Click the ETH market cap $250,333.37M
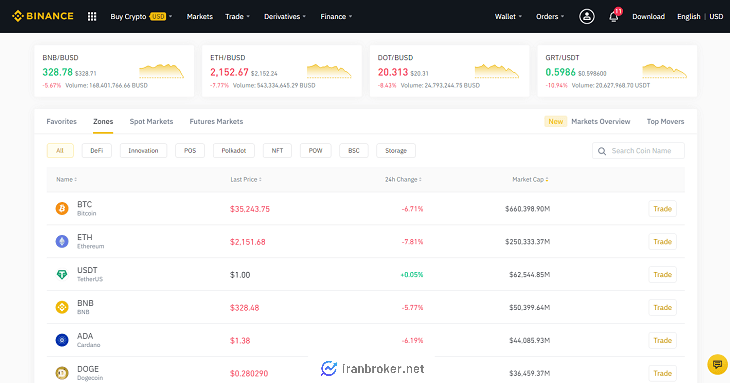The width and height of the screenshot is (730, 383). coord(527,242)
